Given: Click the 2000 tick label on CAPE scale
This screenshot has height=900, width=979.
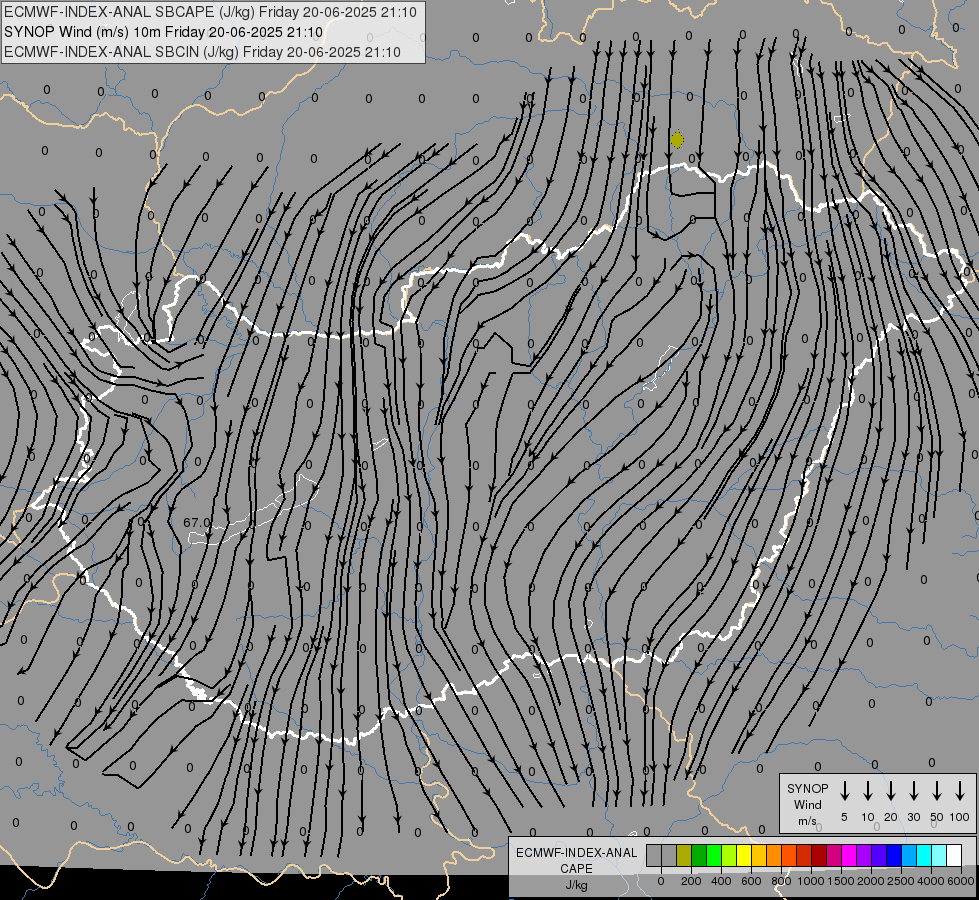Looking at the screenshot, I should (871, 881).
